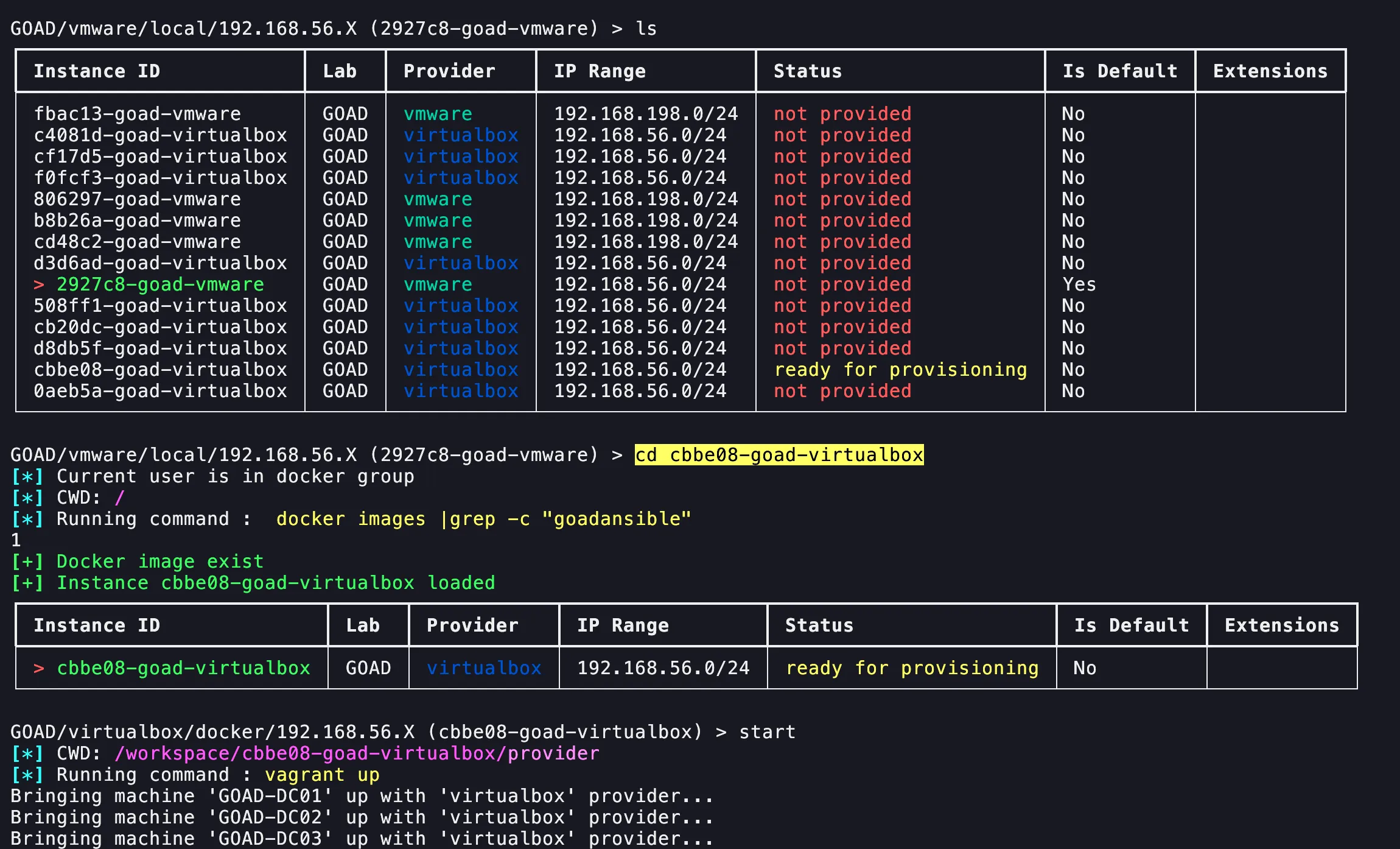Click the CWD path /workspace/cbbe08-goad-virtualbox/provider
Viewport: 1400px width, 849px height.
click(356, 753)
